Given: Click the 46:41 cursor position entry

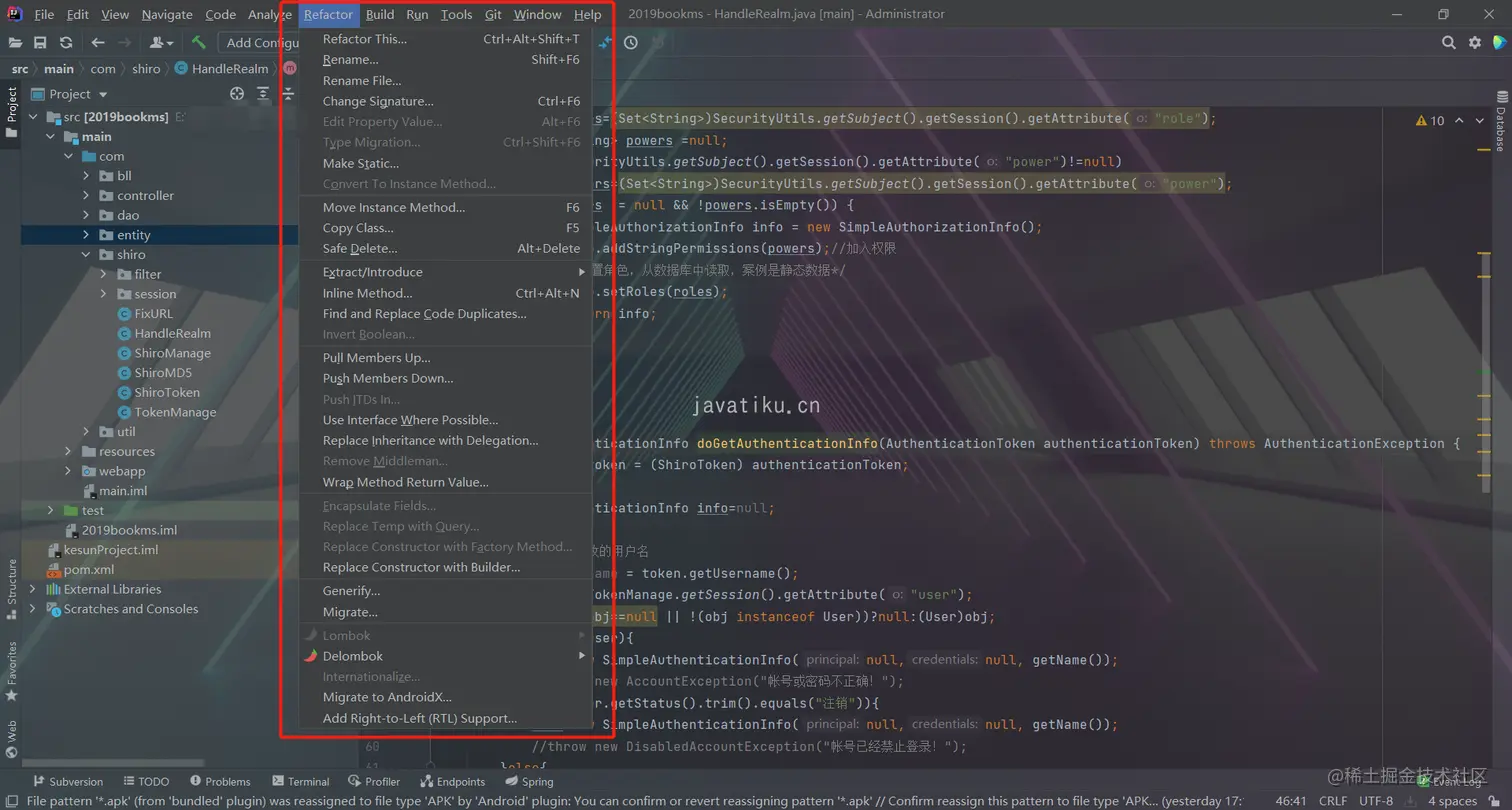Looking at the screenshot, I should click(1290, 801).
